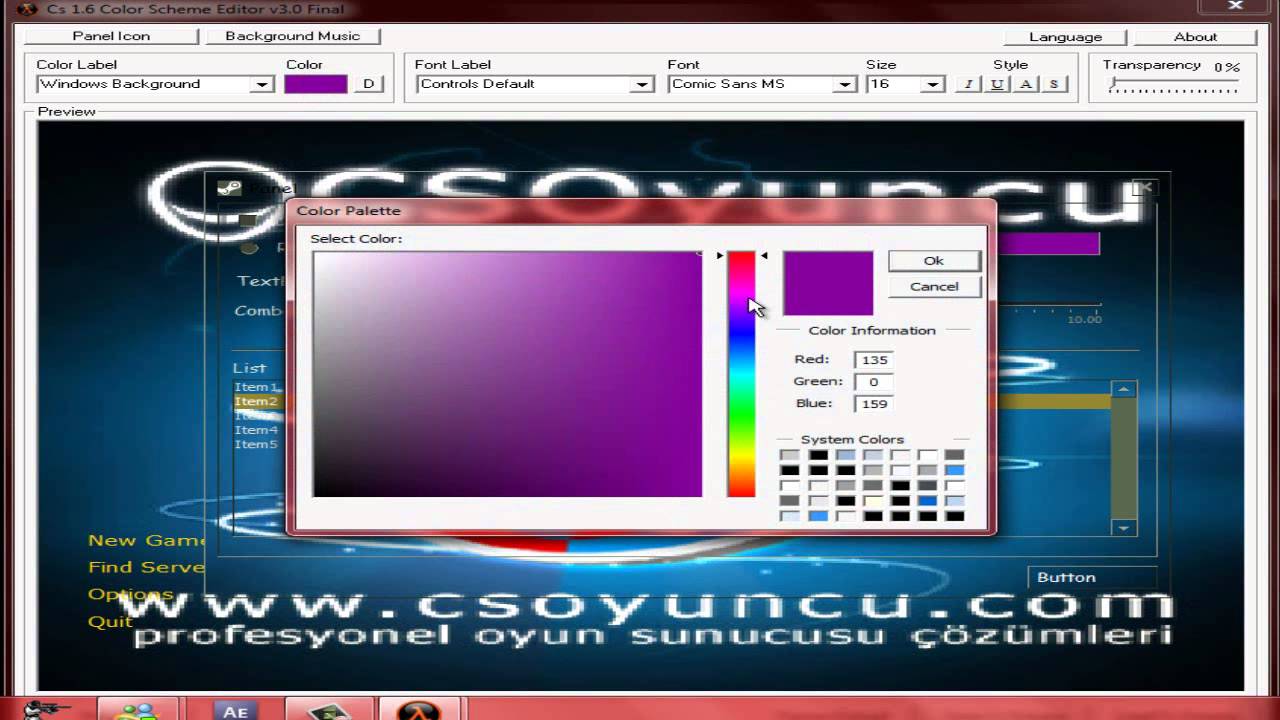Click 'Find Servers' in the preview menu
The width and height of the screenshot is (1280, 720).
click(146, 567)
